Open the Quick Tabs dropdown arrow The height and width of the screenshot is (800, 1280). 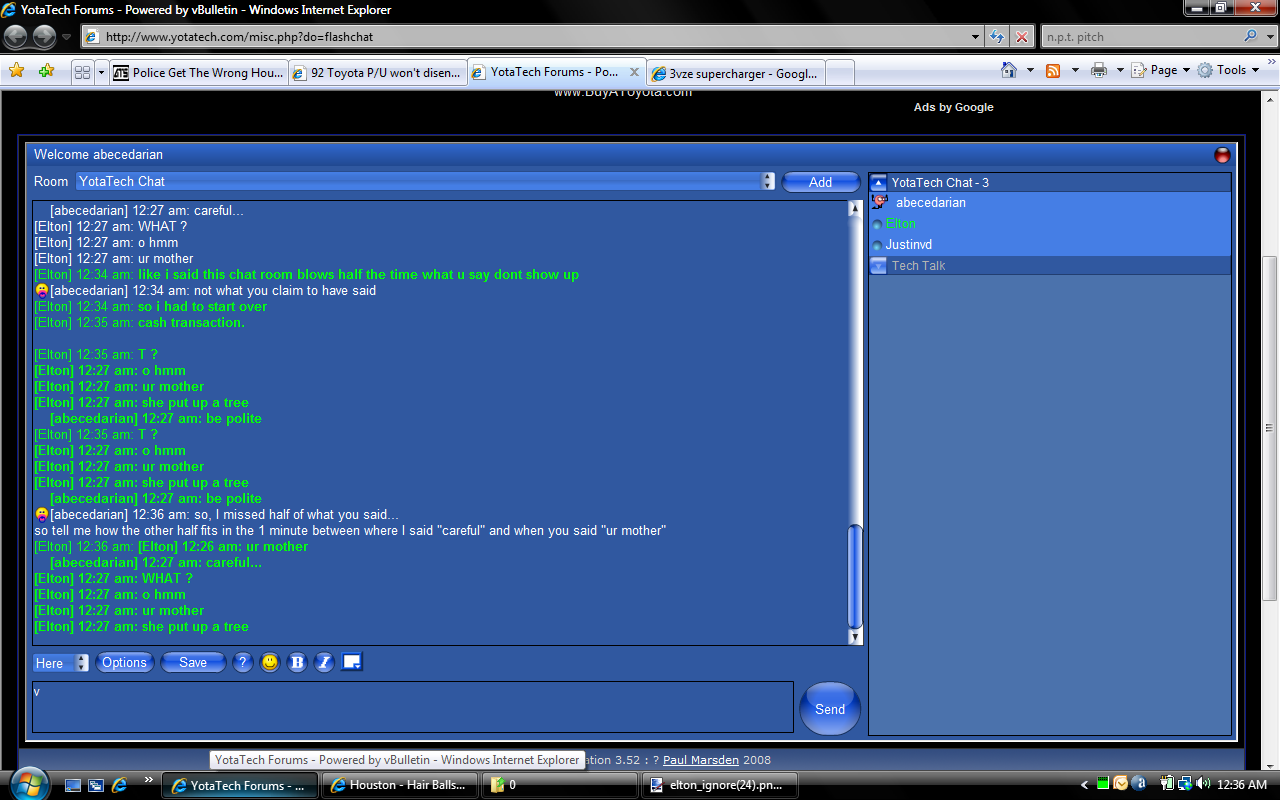pos(101,72)
